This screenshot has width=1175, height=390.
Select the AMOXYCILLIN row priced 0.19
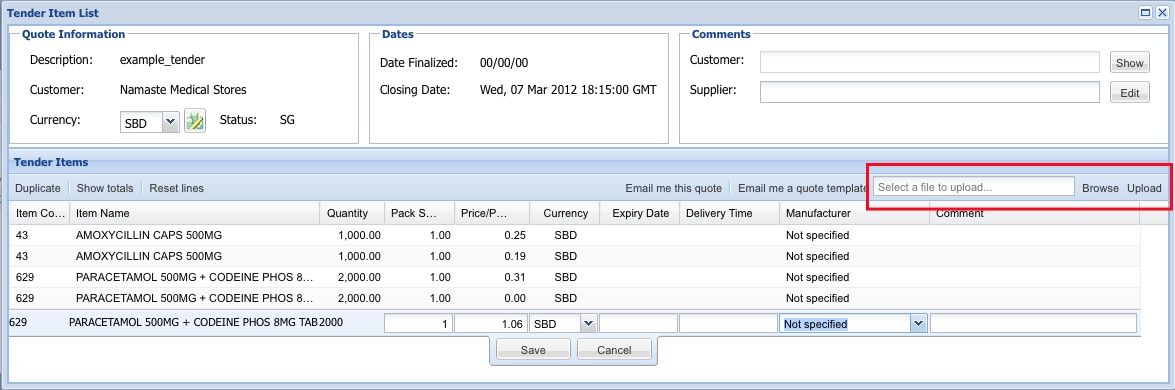575,256
